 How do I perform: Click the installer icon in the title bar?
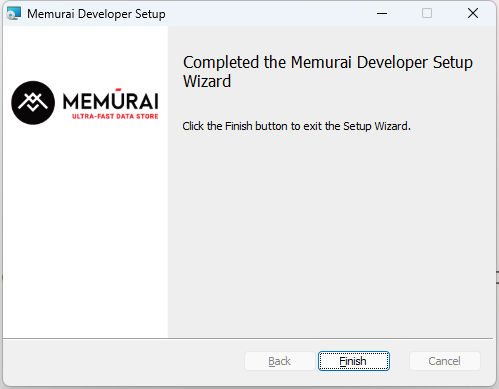tap(14, 13)
